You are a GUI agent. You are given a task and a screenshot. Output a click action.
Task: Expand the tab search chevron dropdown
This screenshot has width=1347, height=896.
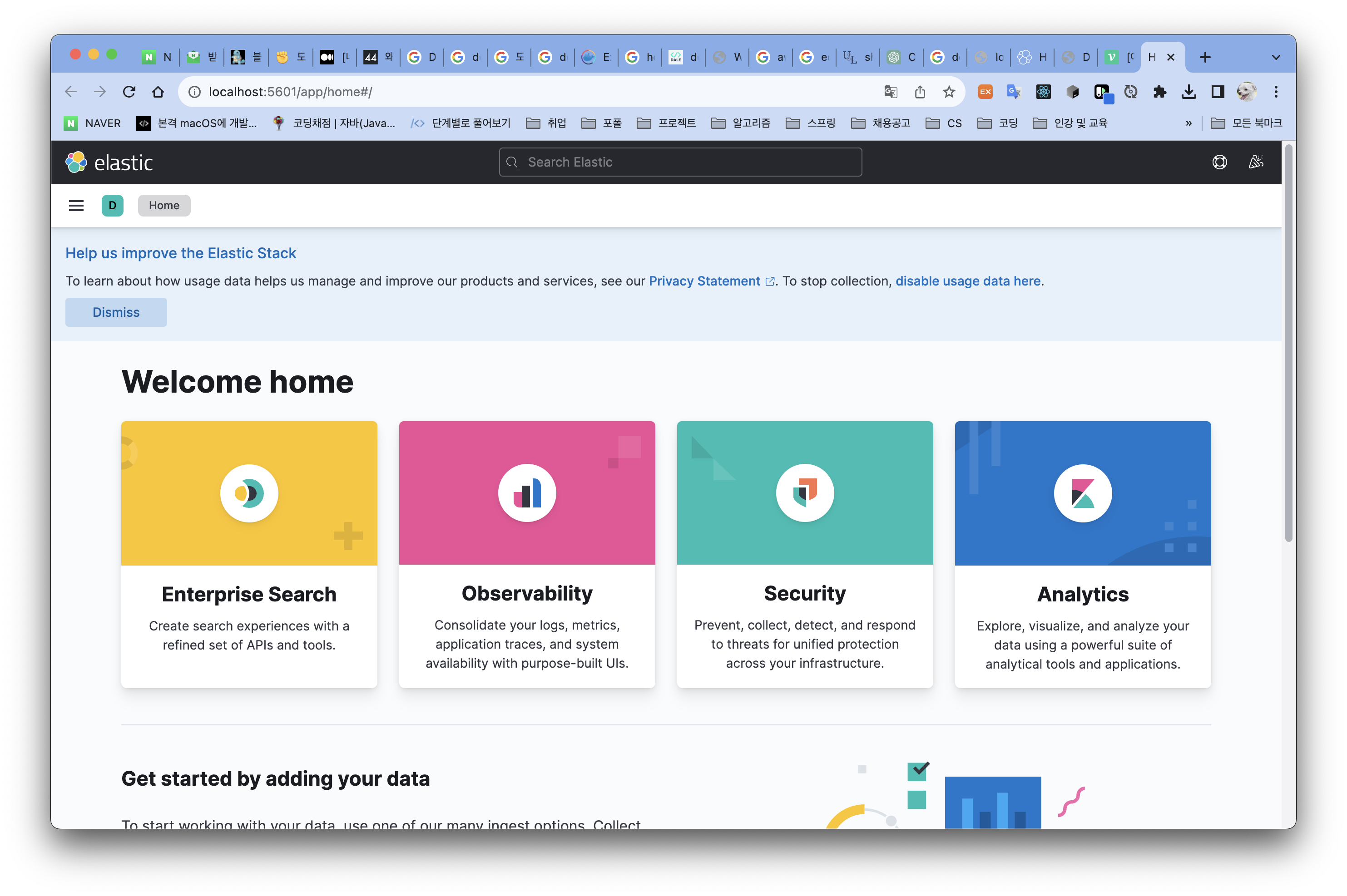(1276, 57)
